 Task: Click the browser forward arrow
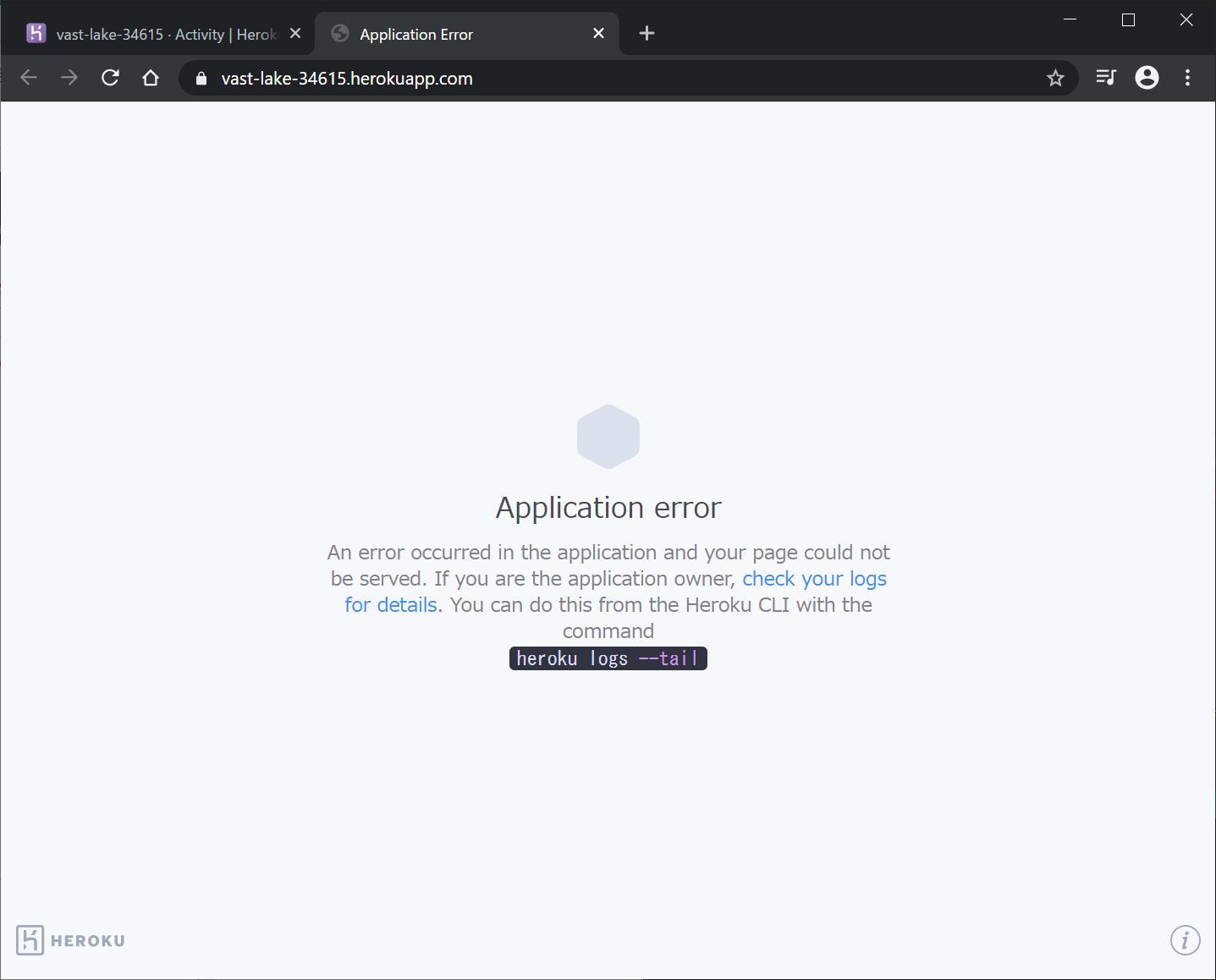tap(69, 78)
